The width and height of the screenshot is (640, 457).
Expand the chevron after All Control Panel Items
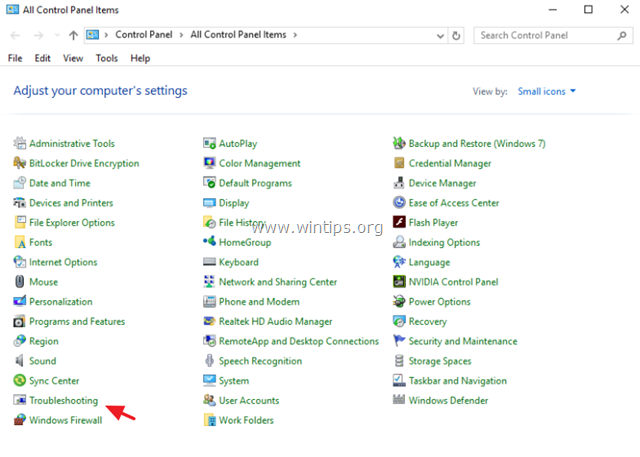coord(295,35)
